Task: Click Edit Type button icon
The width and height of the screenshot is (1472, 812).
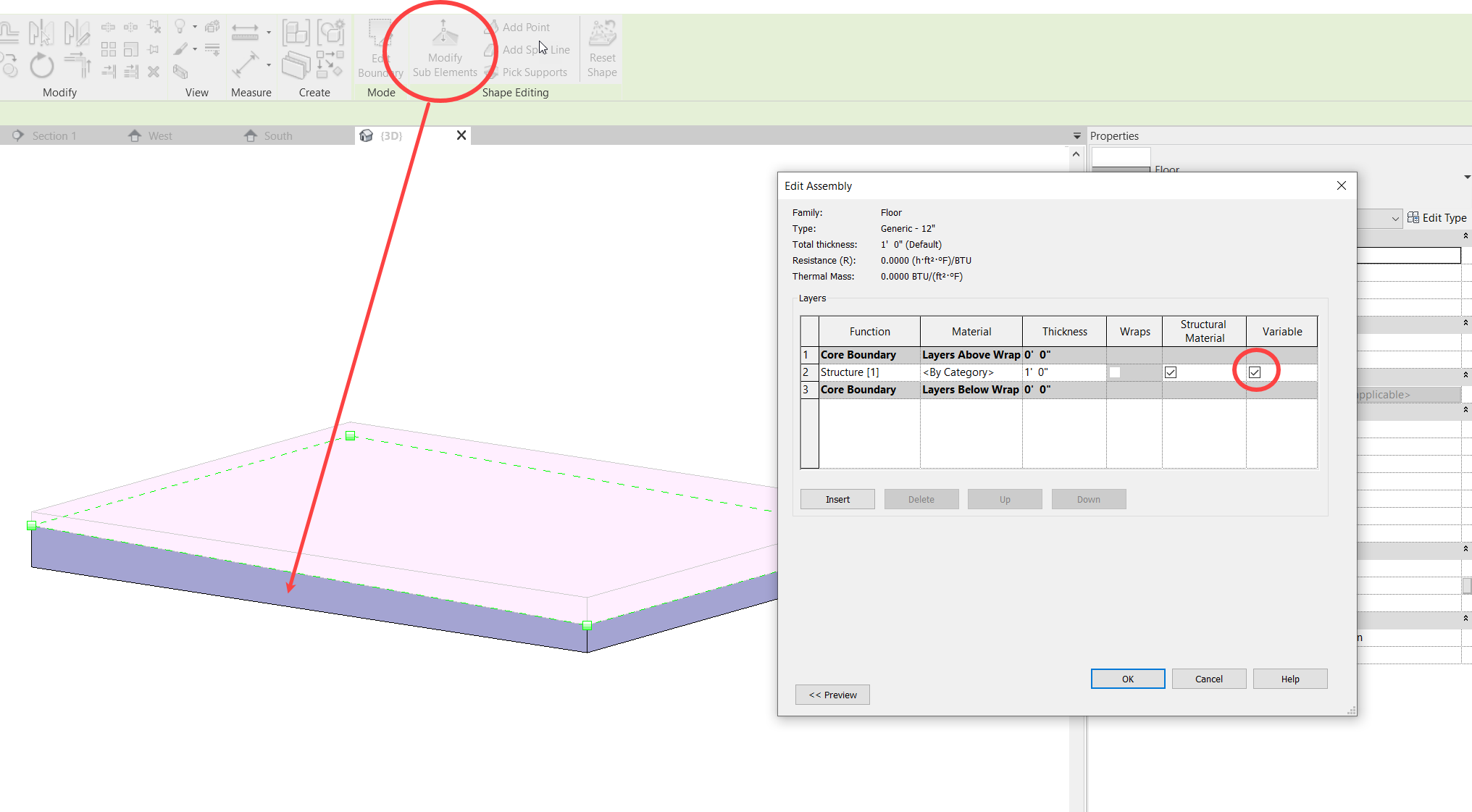Action: (1413, 217)
